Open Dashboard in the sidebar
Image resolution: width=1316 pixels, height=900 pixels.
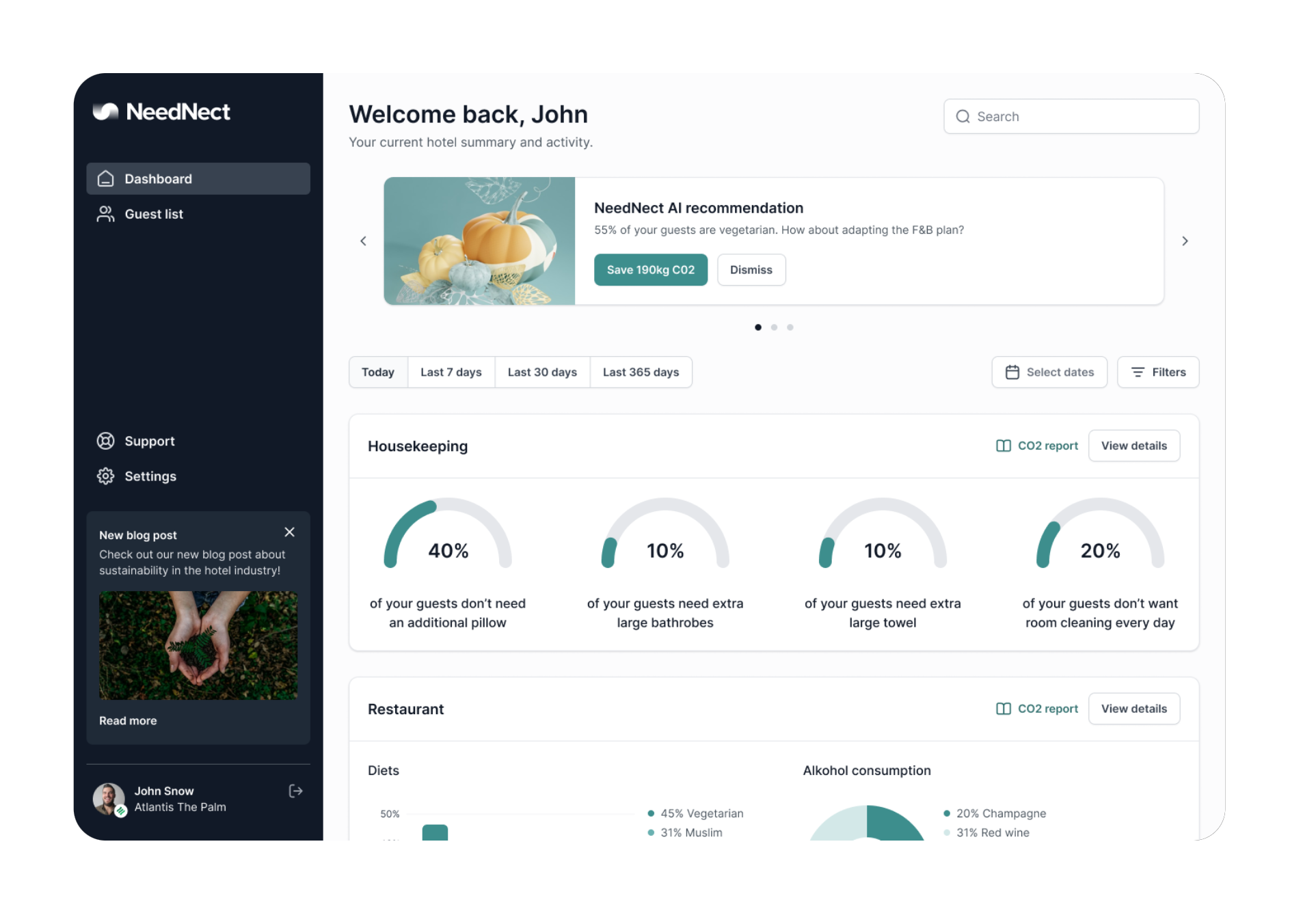tap(198, 178)
